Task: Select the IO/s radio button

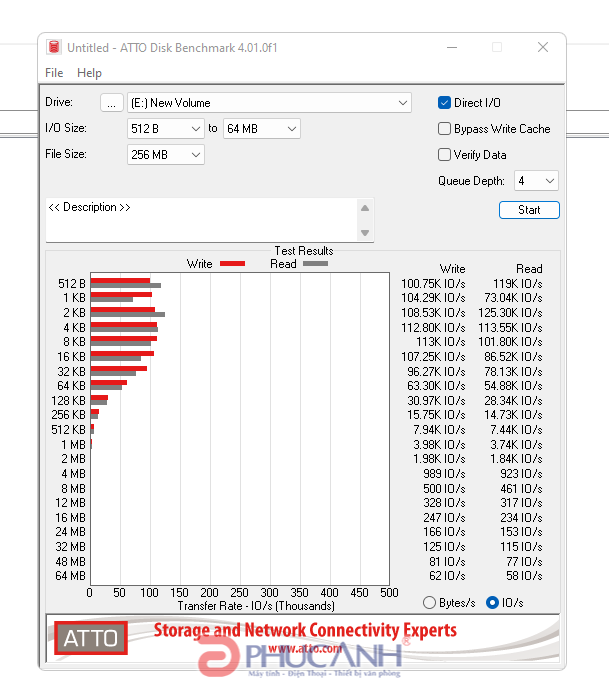Action: tap(492, 603)
